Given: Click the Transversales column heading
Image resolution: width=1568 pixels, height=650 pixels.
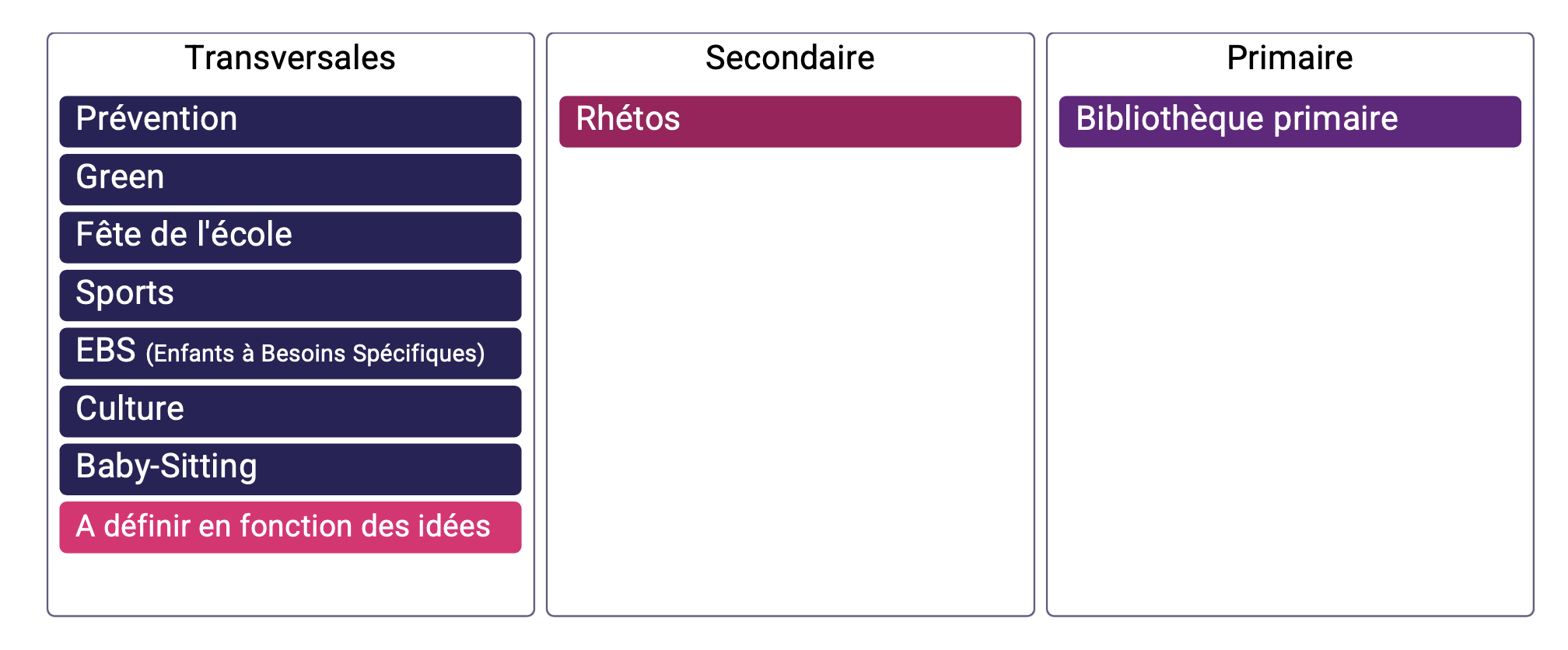Looking at the screenshot, I should click(x=290, y=58).
